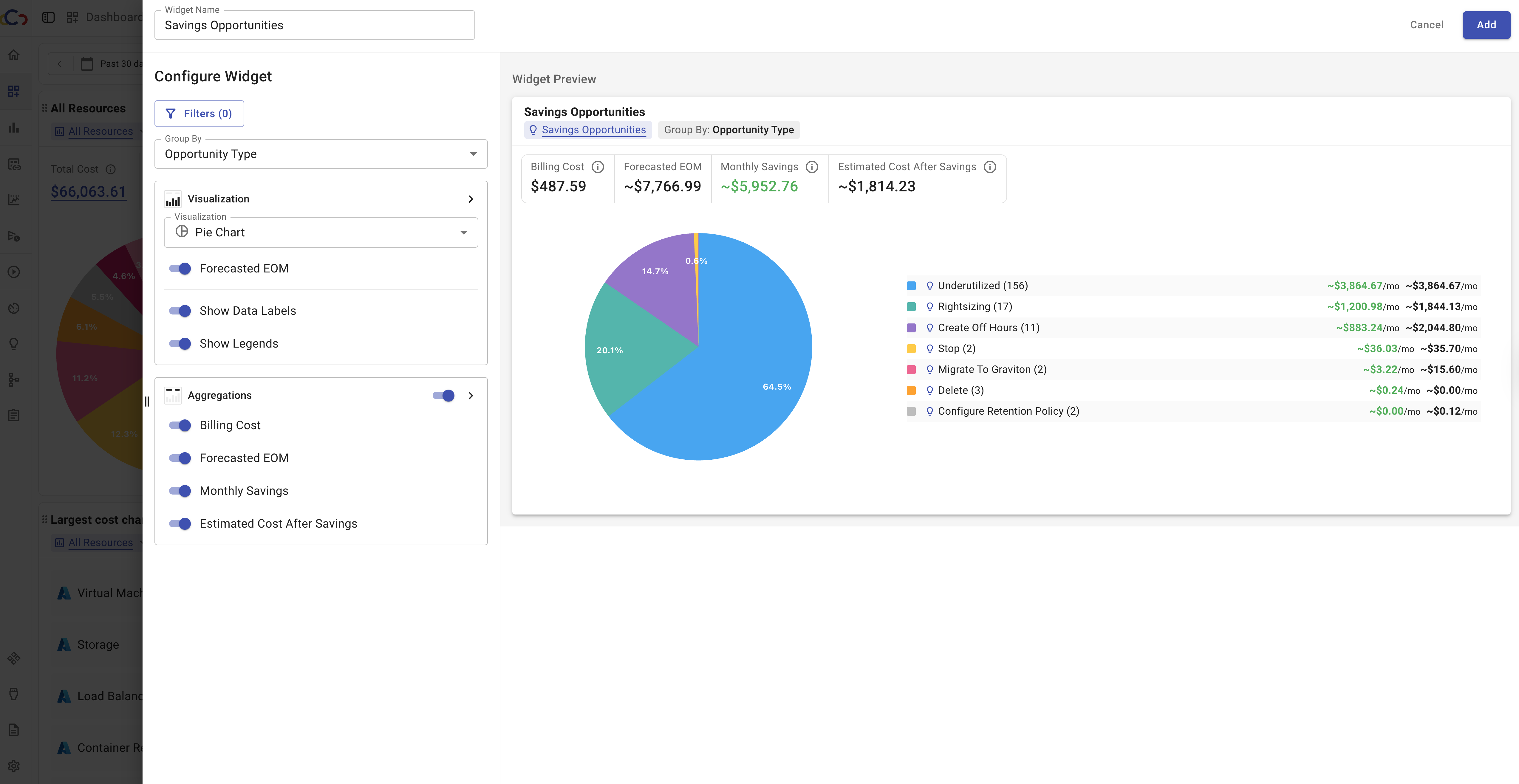Click the Group By Opportunity Type chip
This screenshot has width=1519, height=784.
728,130
